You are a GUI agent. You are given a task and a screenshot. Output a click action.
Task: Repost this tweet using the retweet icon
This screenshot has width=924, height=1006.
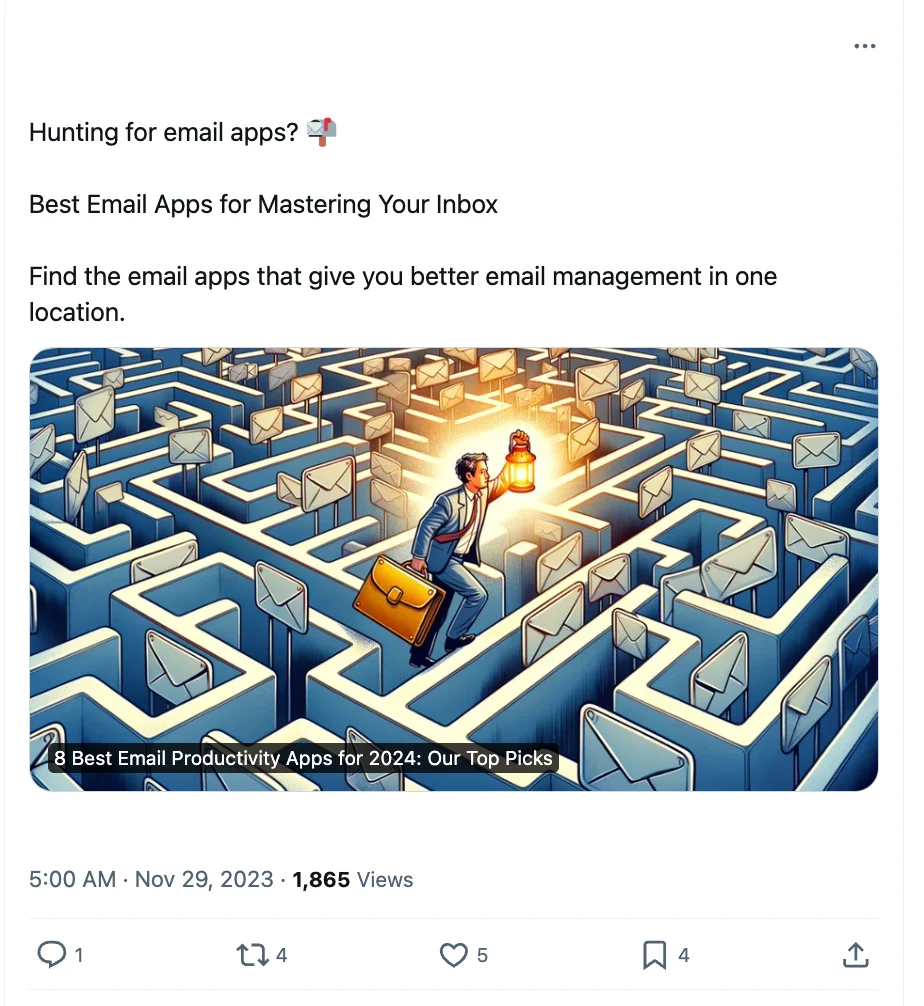[x=251, y=955]
